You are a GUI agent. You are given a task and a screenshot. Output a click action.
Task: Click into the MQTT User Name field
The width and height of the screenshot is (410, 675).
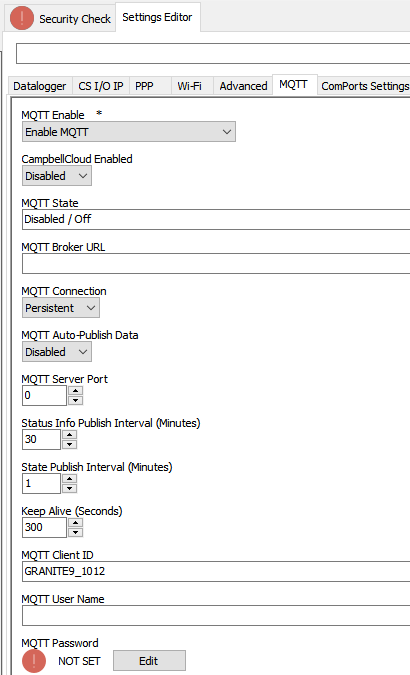216,615
